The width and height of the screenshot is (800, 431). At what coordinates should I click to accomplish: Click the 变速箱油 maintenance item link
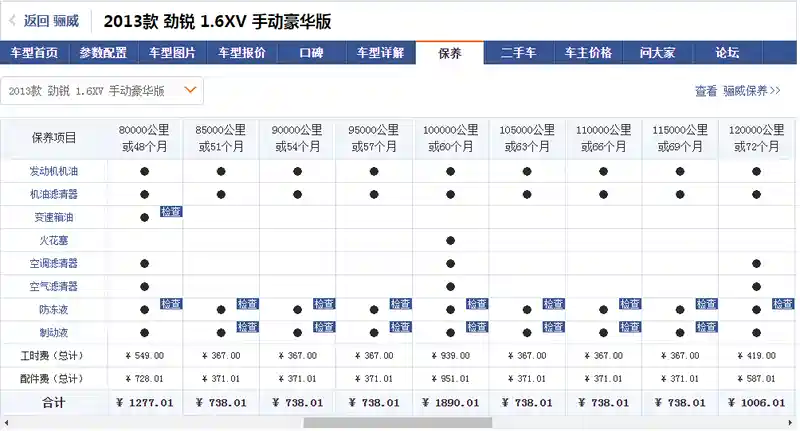pyautogui.click(x=54, y=217)
